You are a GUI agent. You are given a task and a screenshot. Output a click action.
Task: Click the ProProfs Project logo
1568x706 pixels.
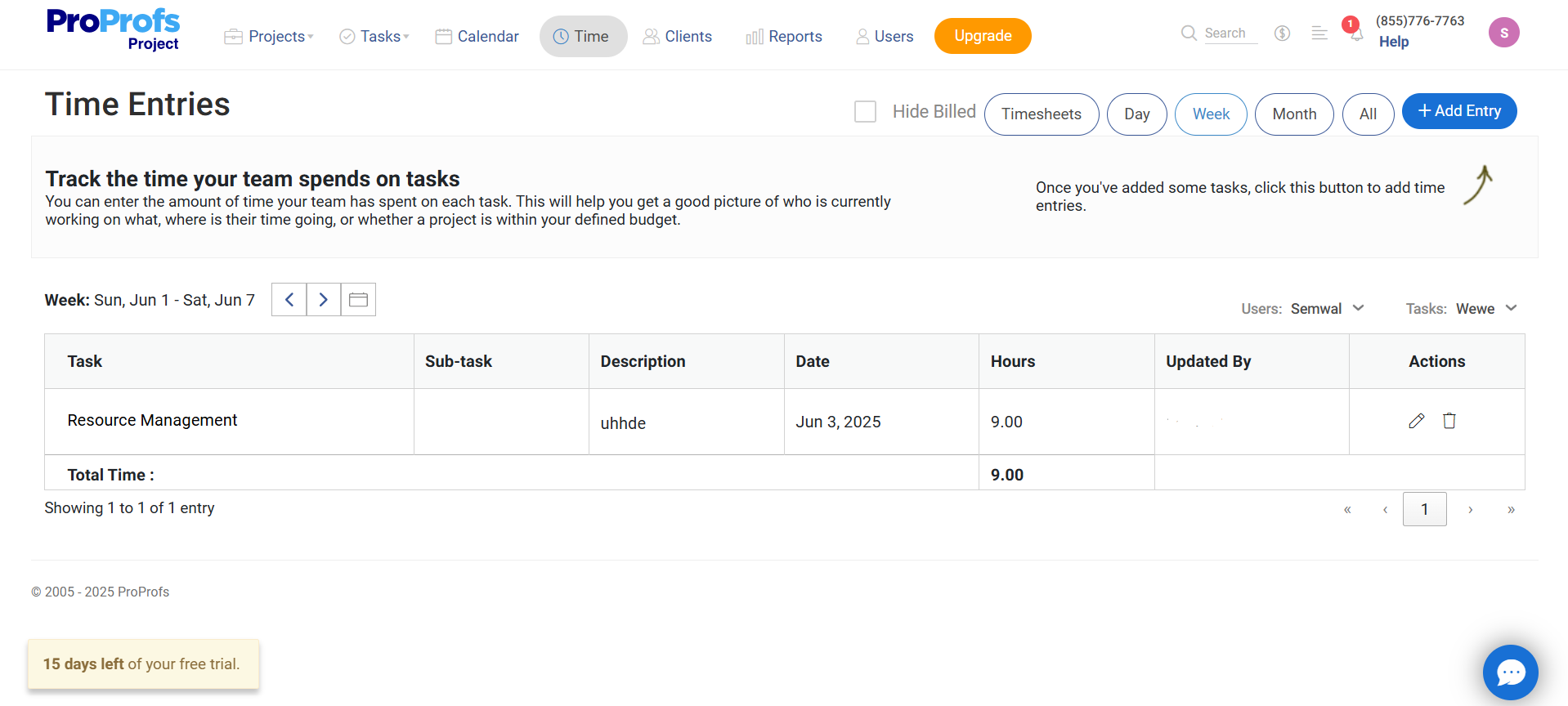(113, 30)
